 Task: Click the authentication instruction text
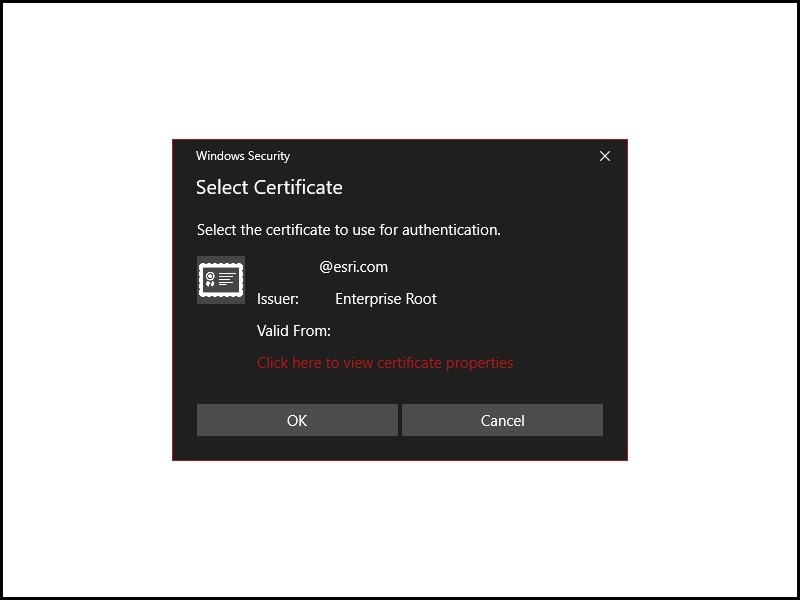pyautogui.click(x=348, y=230)
